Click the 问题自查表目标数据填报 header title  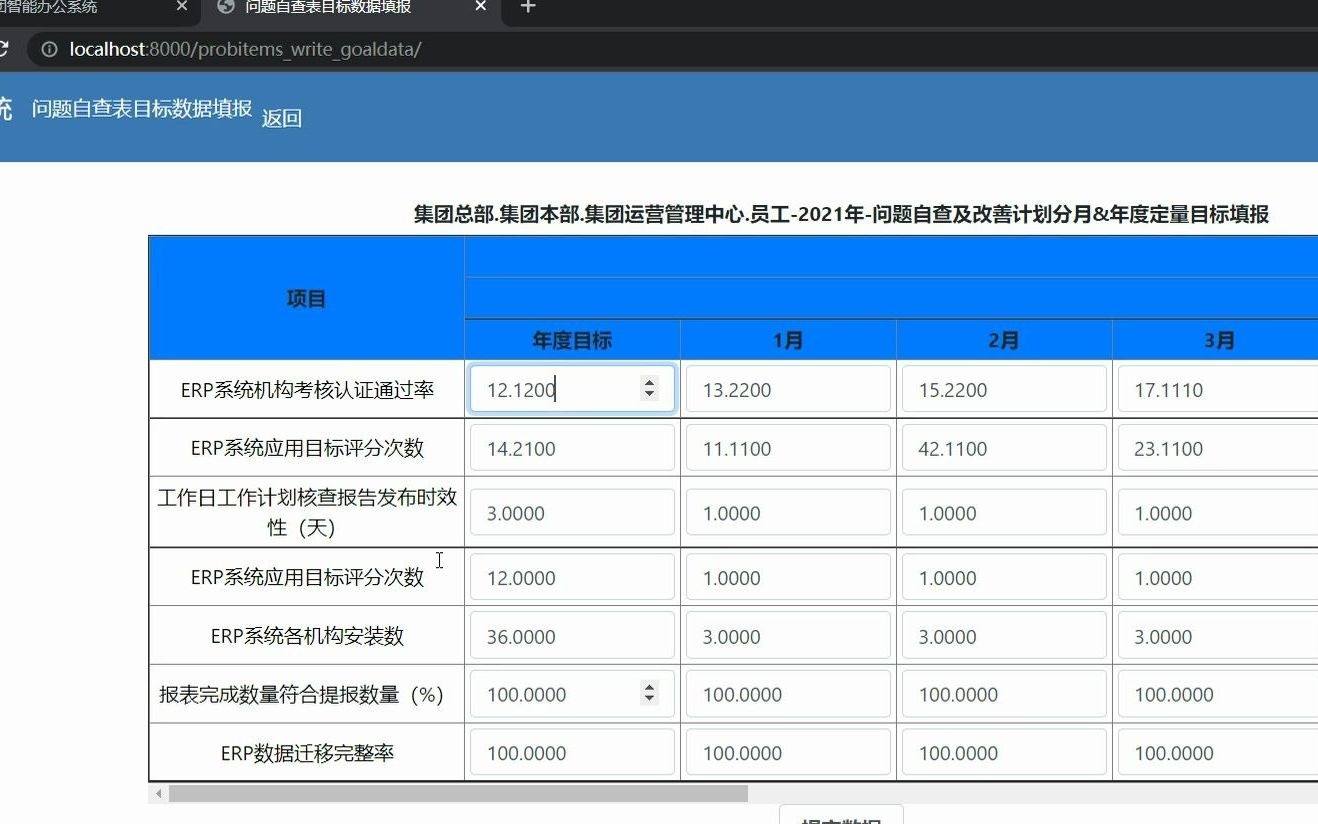pyautogui.click(x=142, y=109)
